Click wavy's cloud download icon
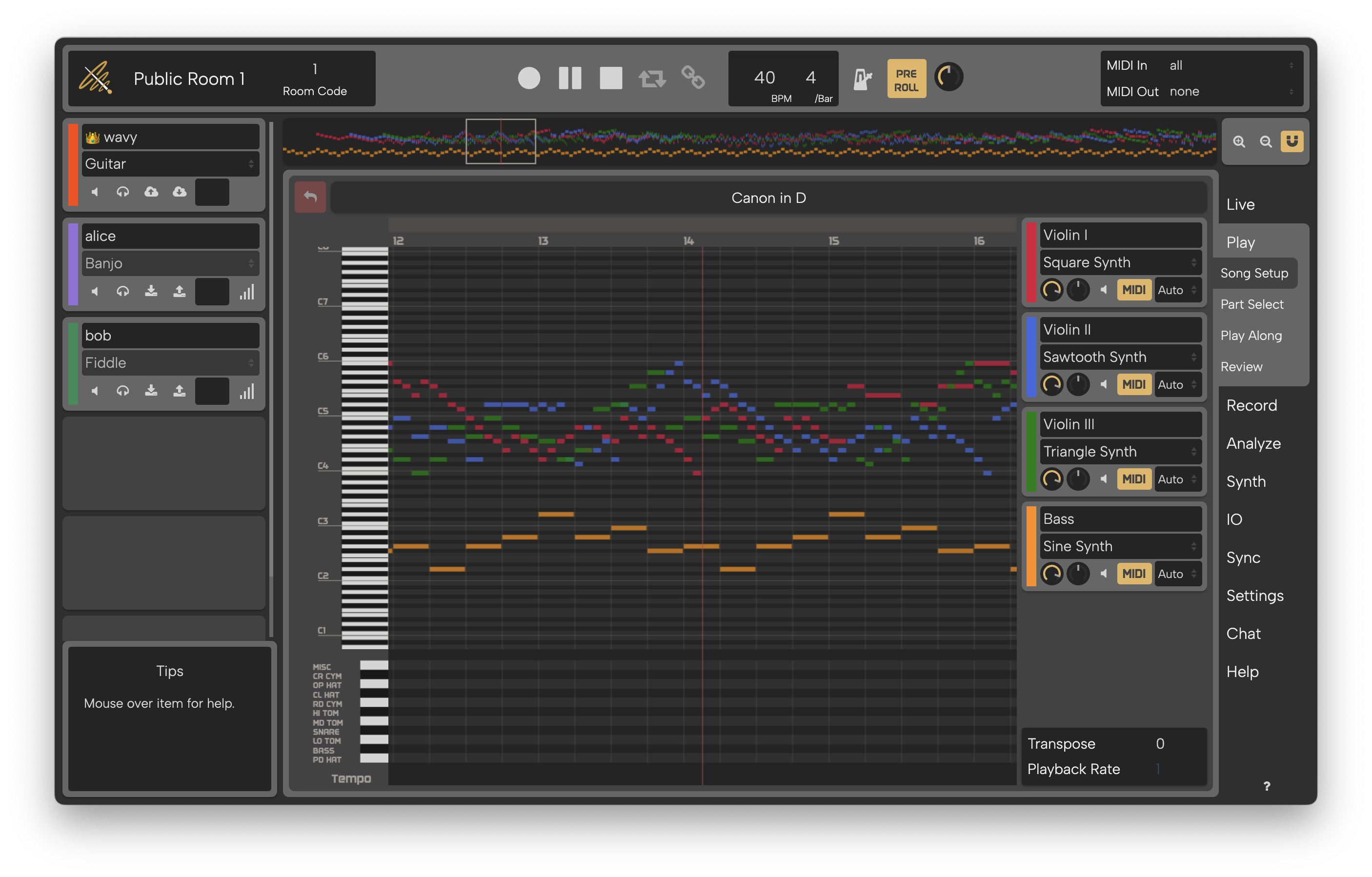1372x877 pixels. (180, 192)
